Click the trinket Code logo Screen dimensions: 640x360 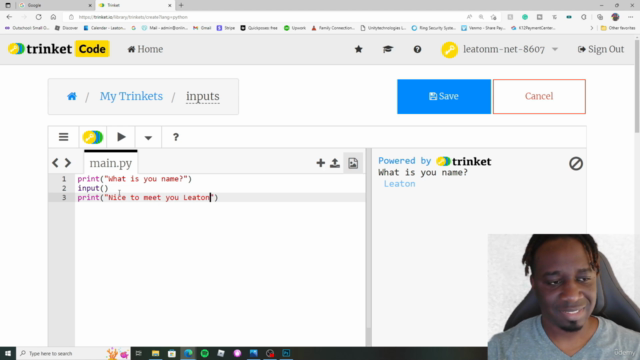(x=58, y=49)
